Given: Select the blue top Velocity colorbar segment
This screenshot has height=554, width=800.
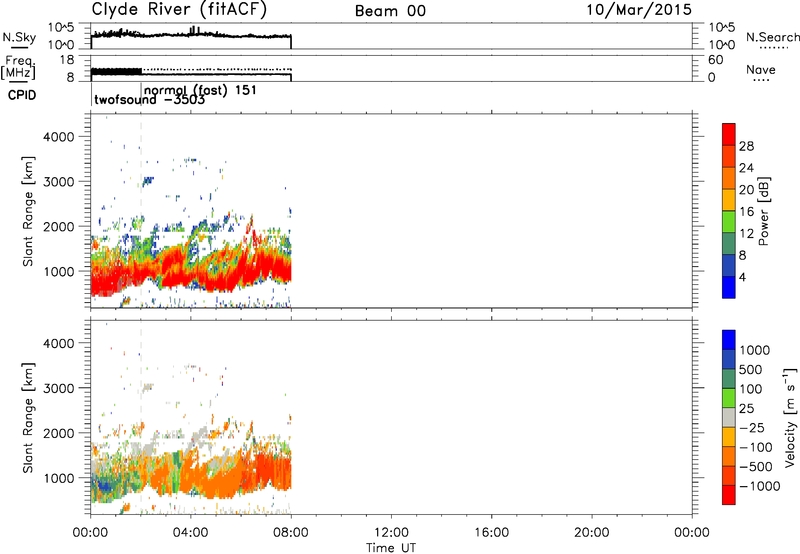Looking at the screenshot, I should click(729, 340).
